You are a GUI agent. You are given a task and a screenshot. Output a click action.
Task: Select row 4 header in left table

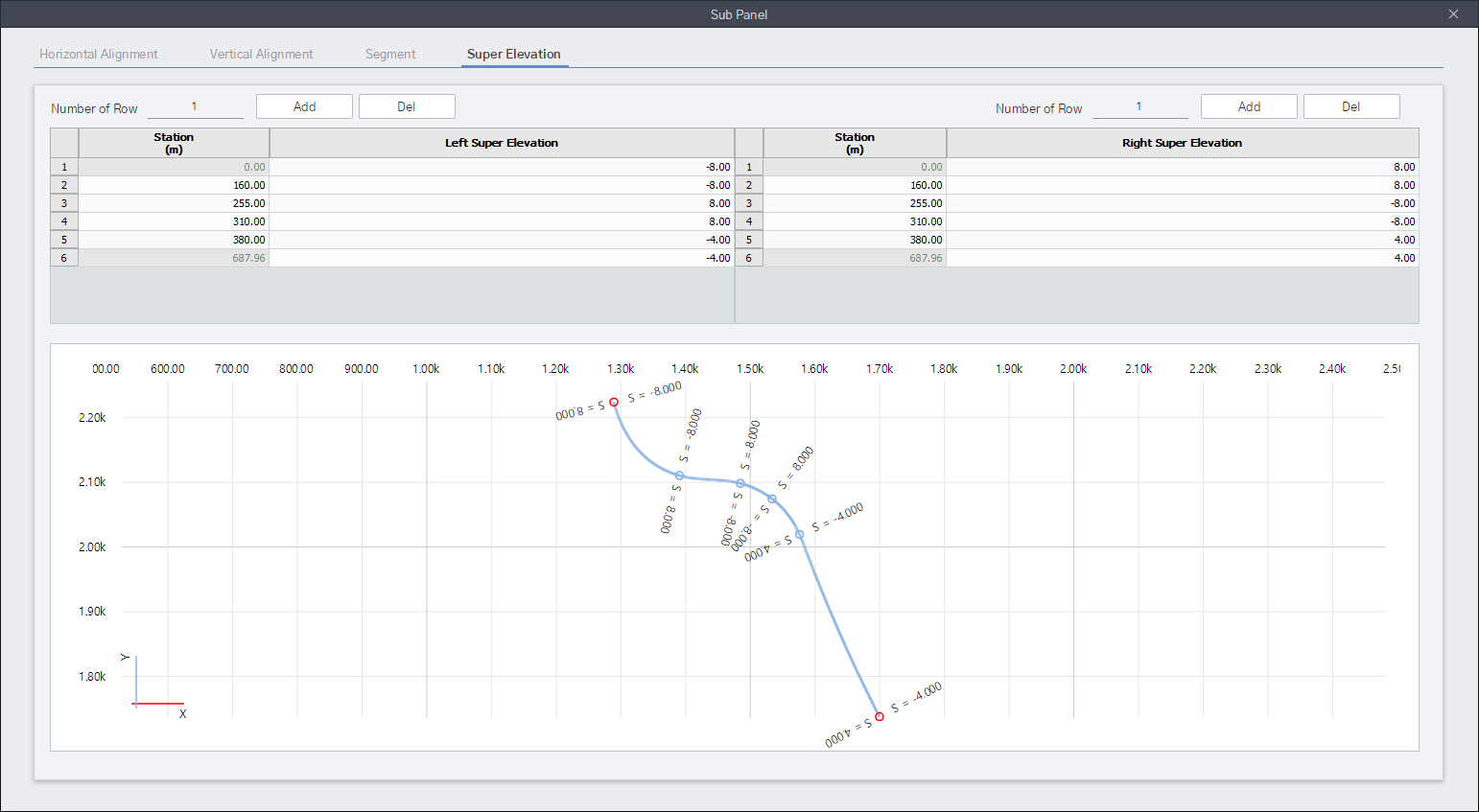point(64,221)
